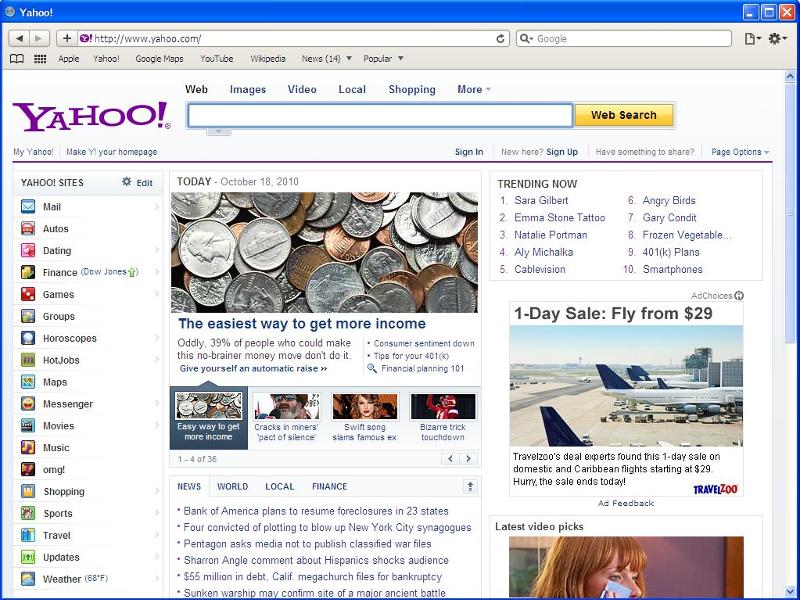Reload the page with the refresh icon

click(501, 39)
